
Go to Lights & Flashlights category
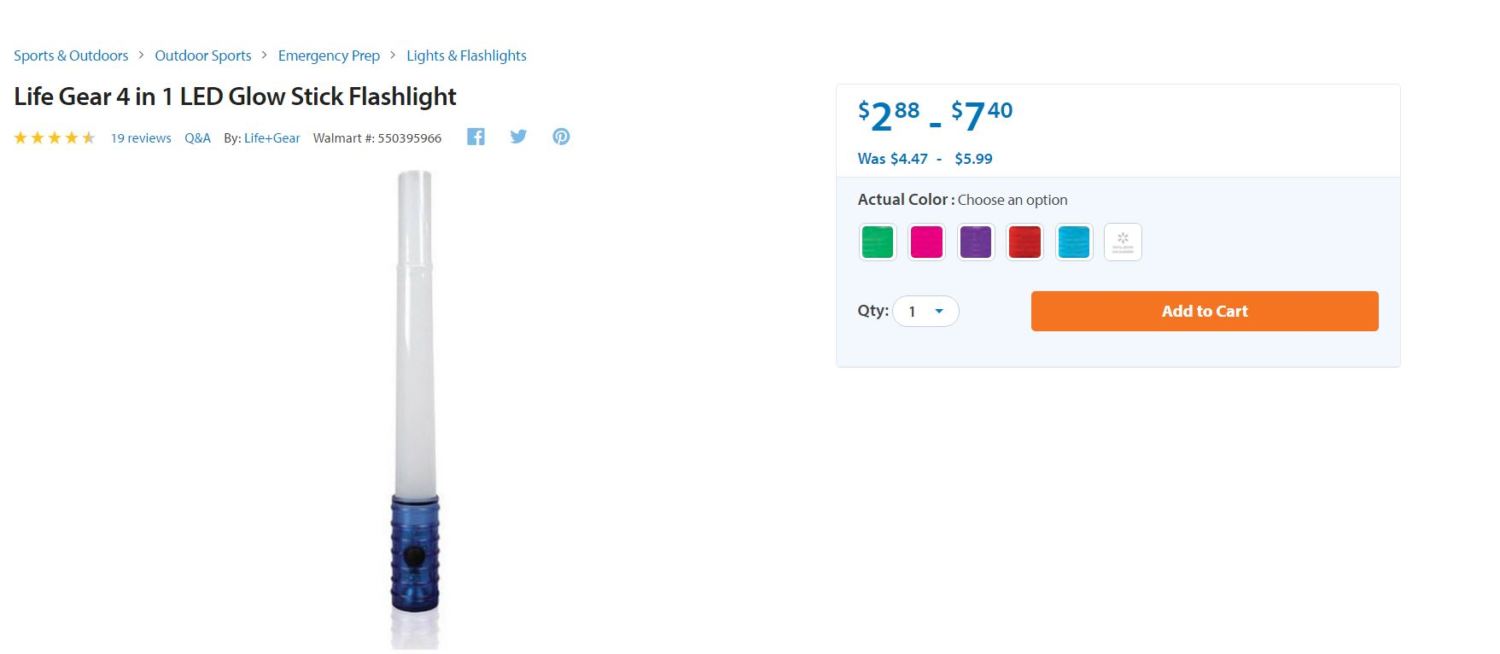pyautogui.click(x=466, y=56)
